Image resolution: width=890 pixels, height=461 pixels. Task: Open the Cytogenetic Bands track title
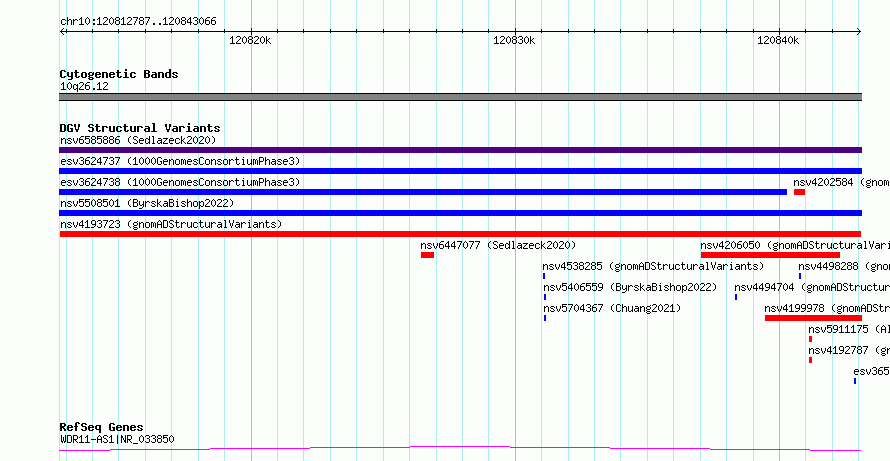tap(119, 74)
